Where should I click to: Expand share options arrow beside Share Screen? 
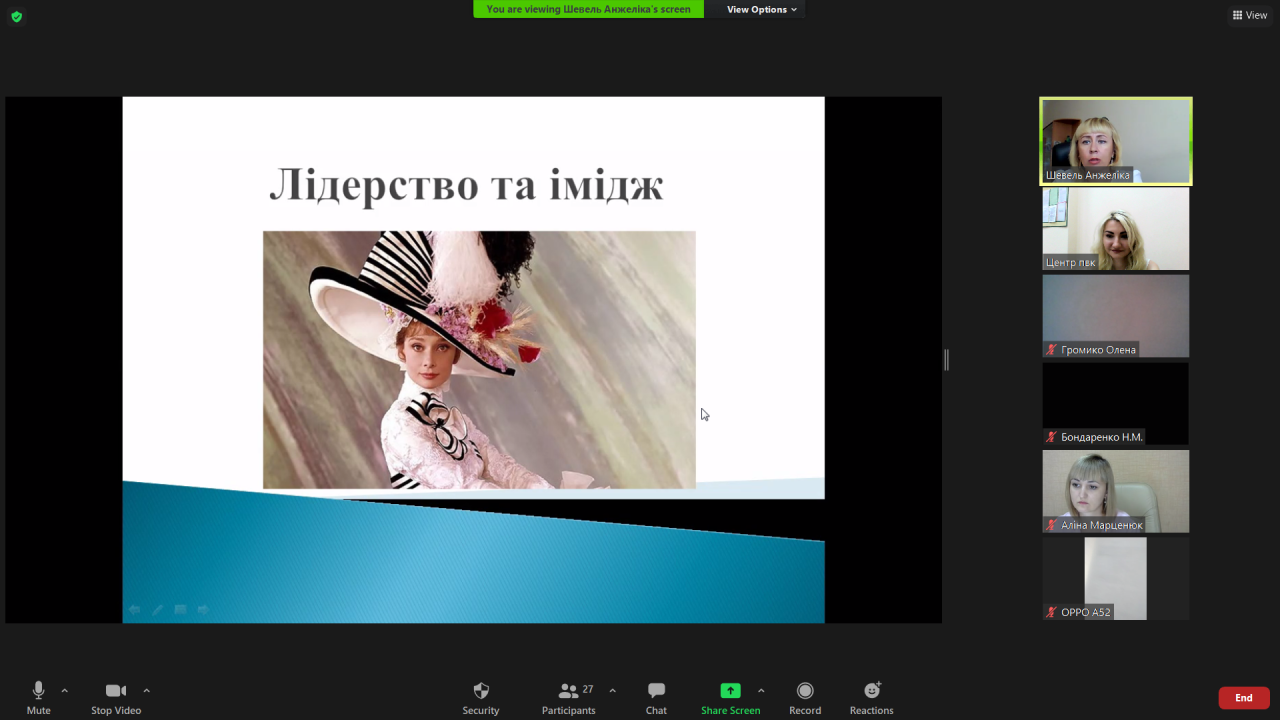[761, 690]
